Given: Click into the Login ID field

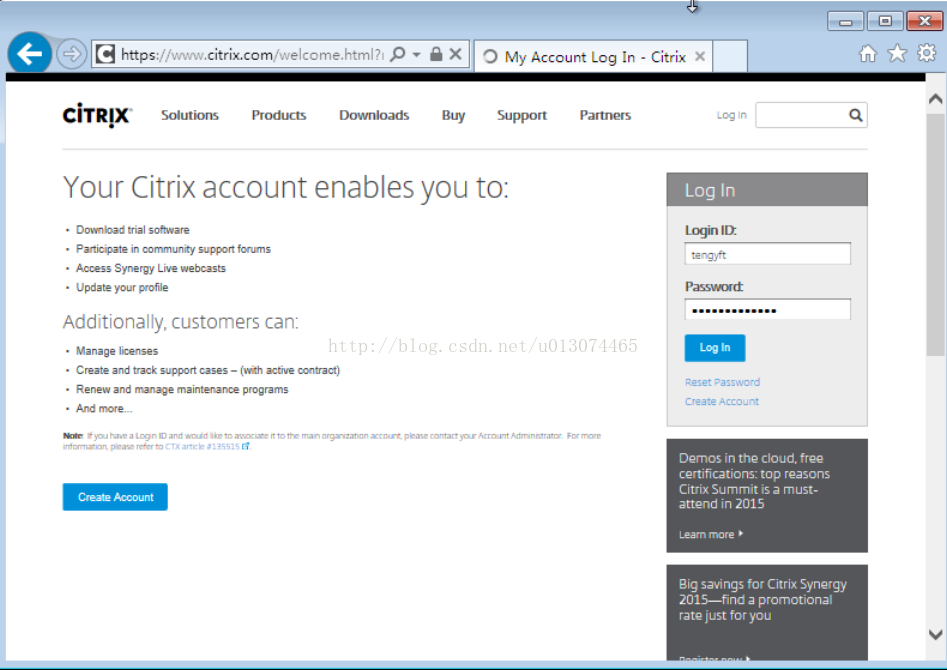Looking at the screenshot, I should (x=767, y=255).
